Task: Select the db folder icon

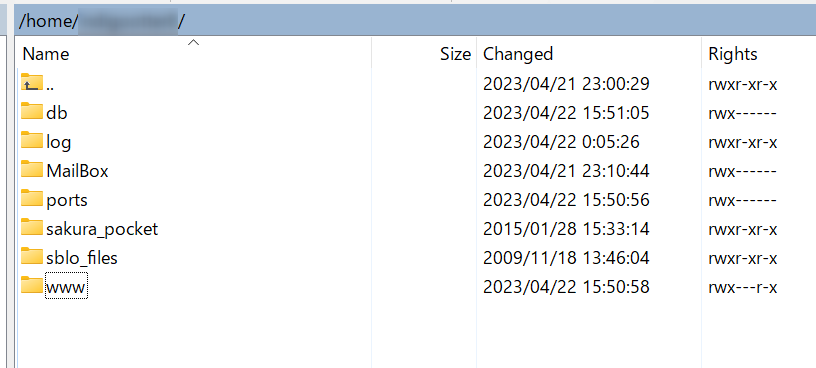Action: point(32,111)
